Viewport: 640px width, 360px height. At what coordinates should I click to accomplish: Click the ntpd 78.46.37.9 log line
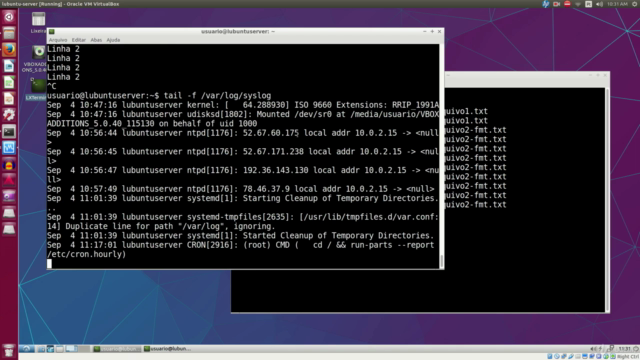point(240,189)
